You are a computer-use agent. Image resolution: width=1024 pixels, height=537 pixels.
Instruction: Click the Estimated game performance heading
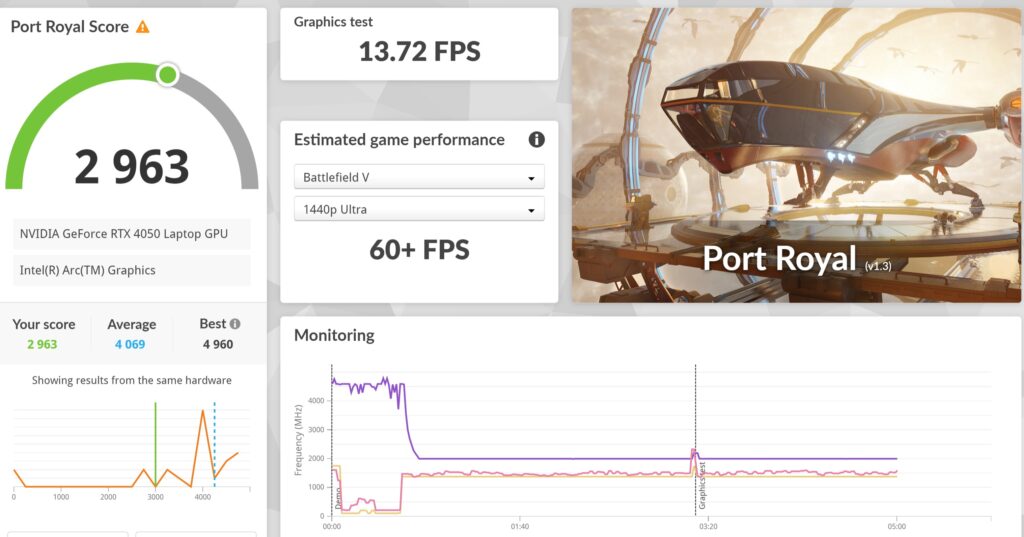(x=399, y=140)
